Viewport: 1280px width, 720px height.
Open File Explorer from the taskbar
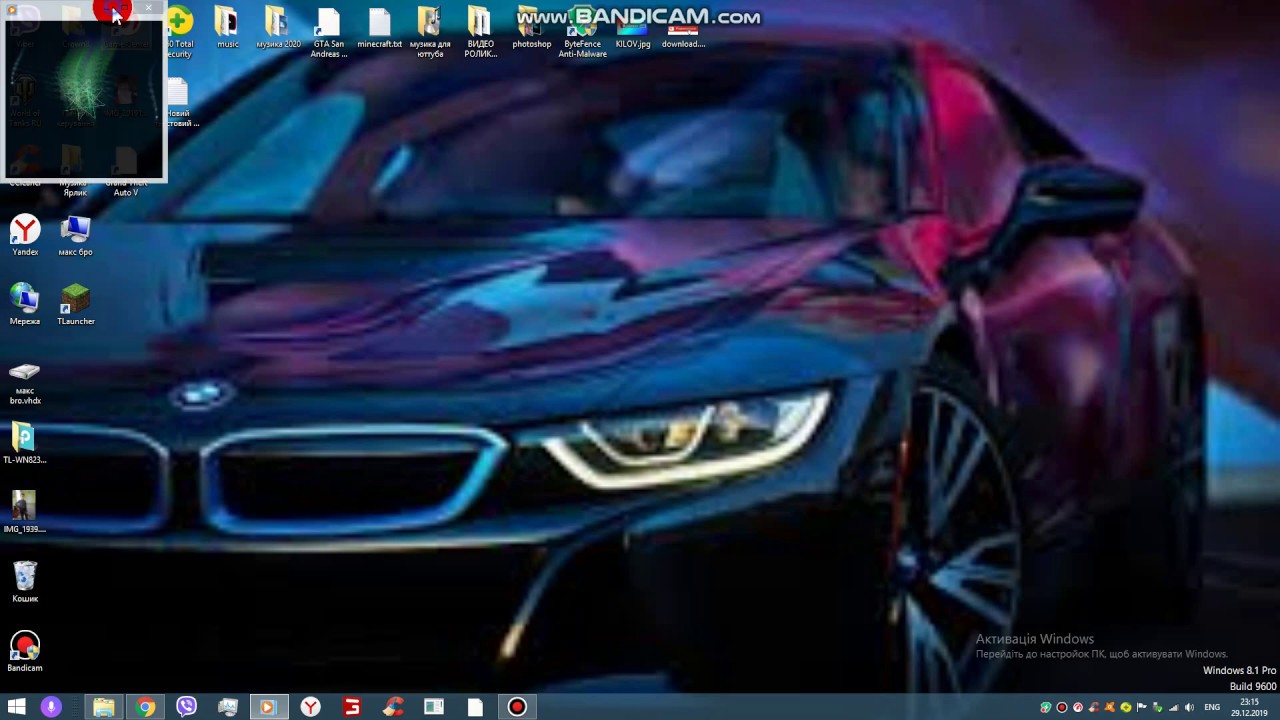point(104,707)
